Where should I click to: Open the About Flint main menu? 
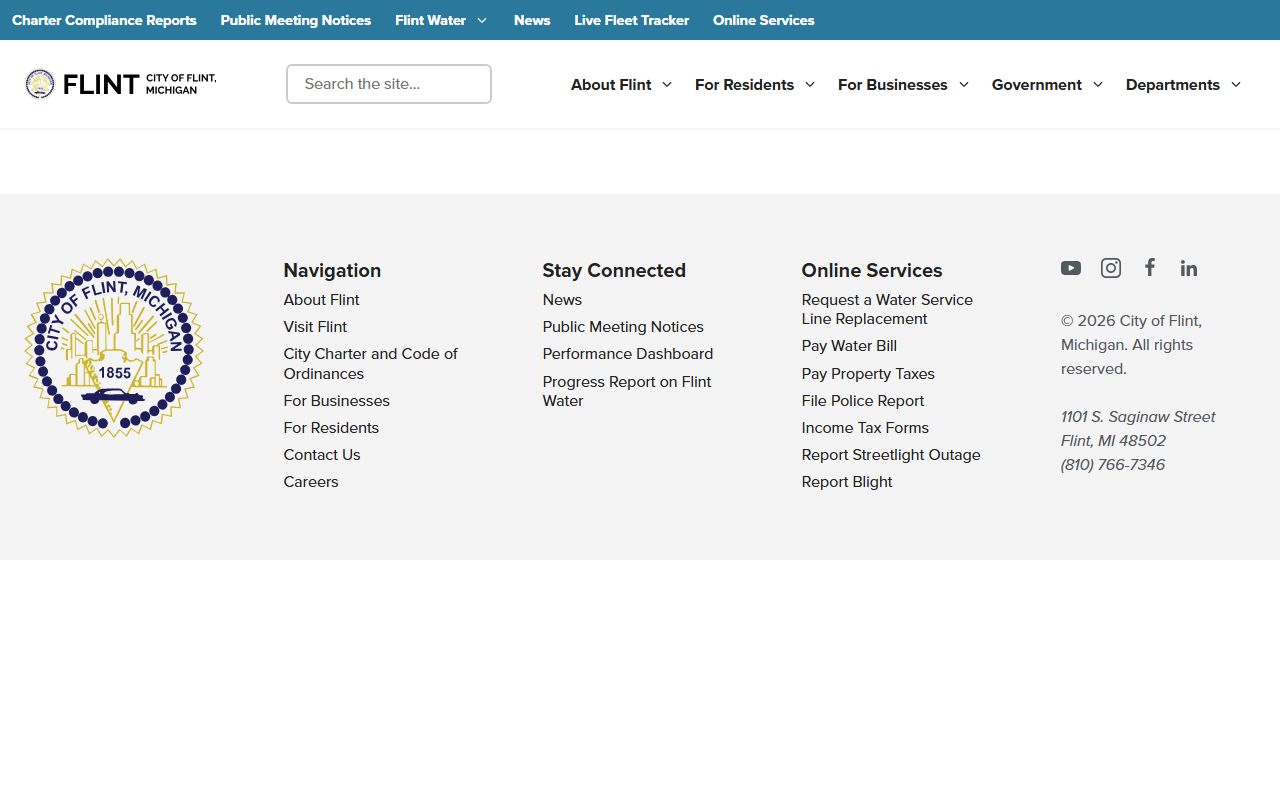tap(611, 85)
